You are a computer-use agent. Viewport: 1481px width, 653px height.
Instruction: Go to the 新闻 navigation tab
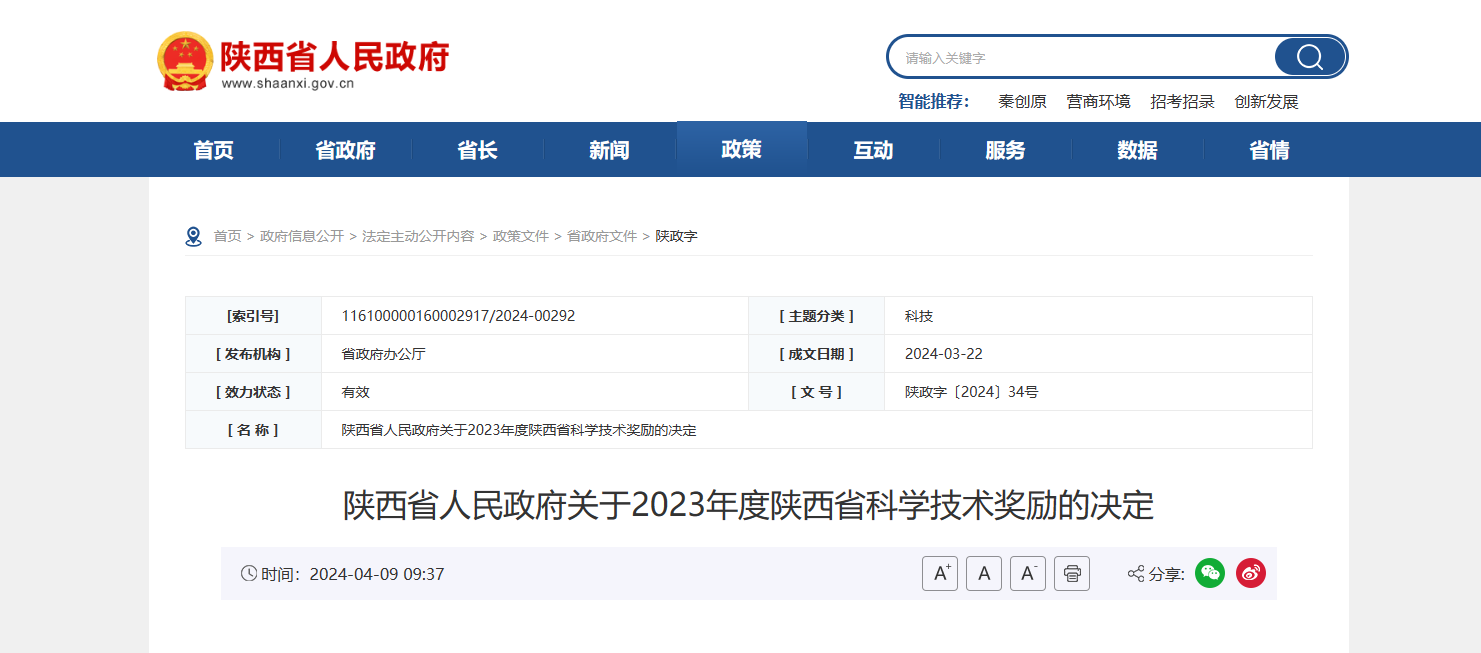[609, 150]
